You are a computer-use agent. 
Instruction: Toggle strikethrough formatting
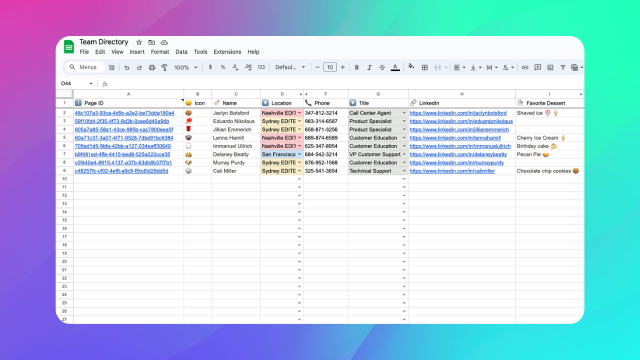click(x=382, y=67)
